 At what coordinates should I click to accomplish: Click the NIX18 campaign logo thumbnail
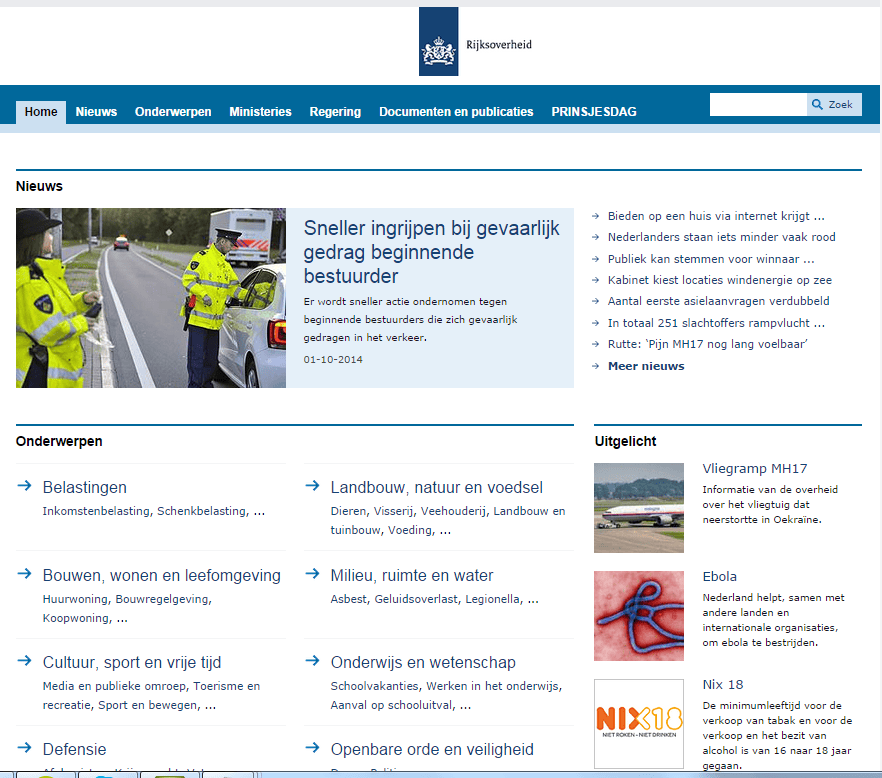639,724
